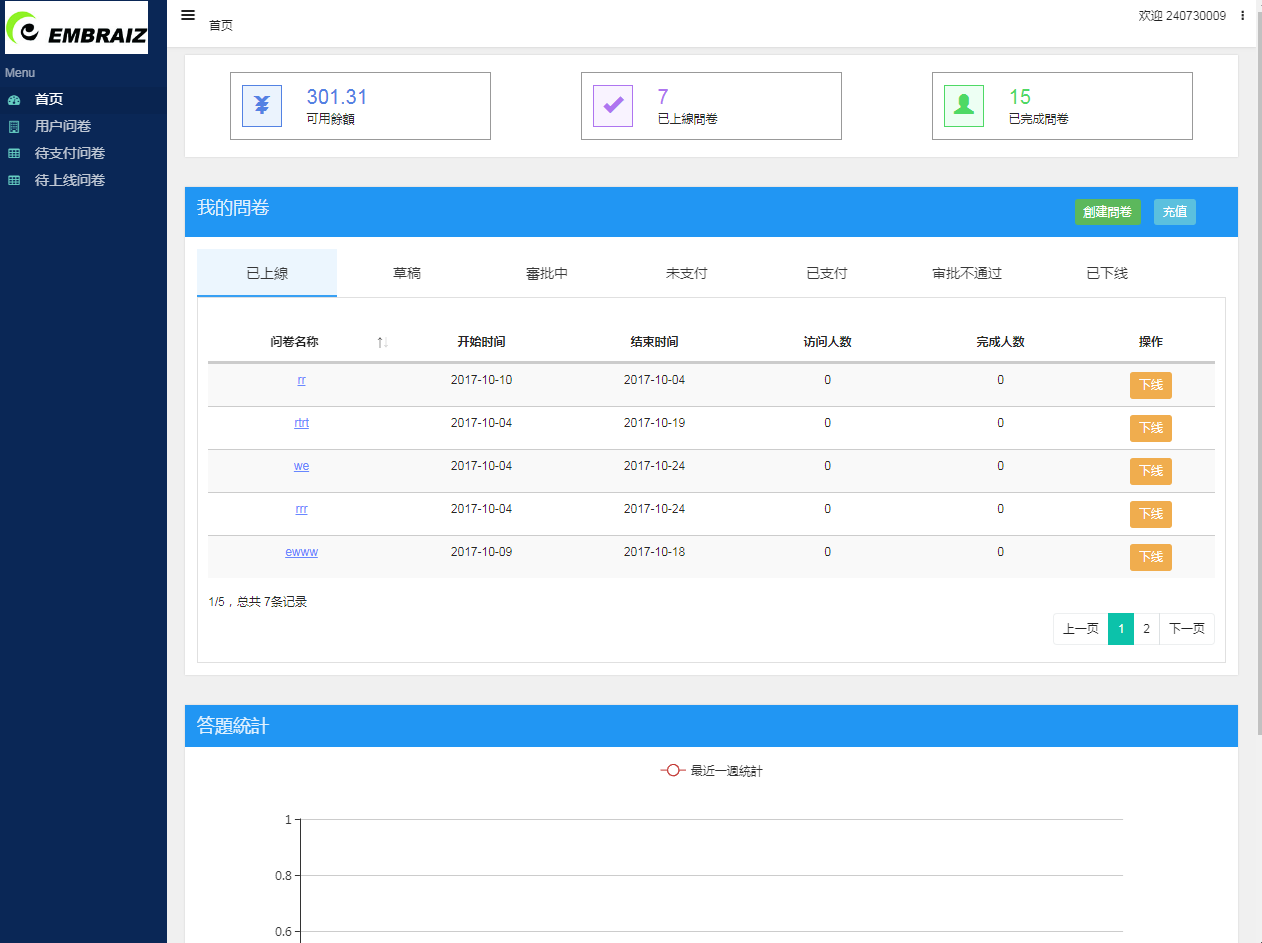The width and height of the screenshot is (1262, 943).
Task: Click the purple checkmark icon
Action: pos(613,106)
